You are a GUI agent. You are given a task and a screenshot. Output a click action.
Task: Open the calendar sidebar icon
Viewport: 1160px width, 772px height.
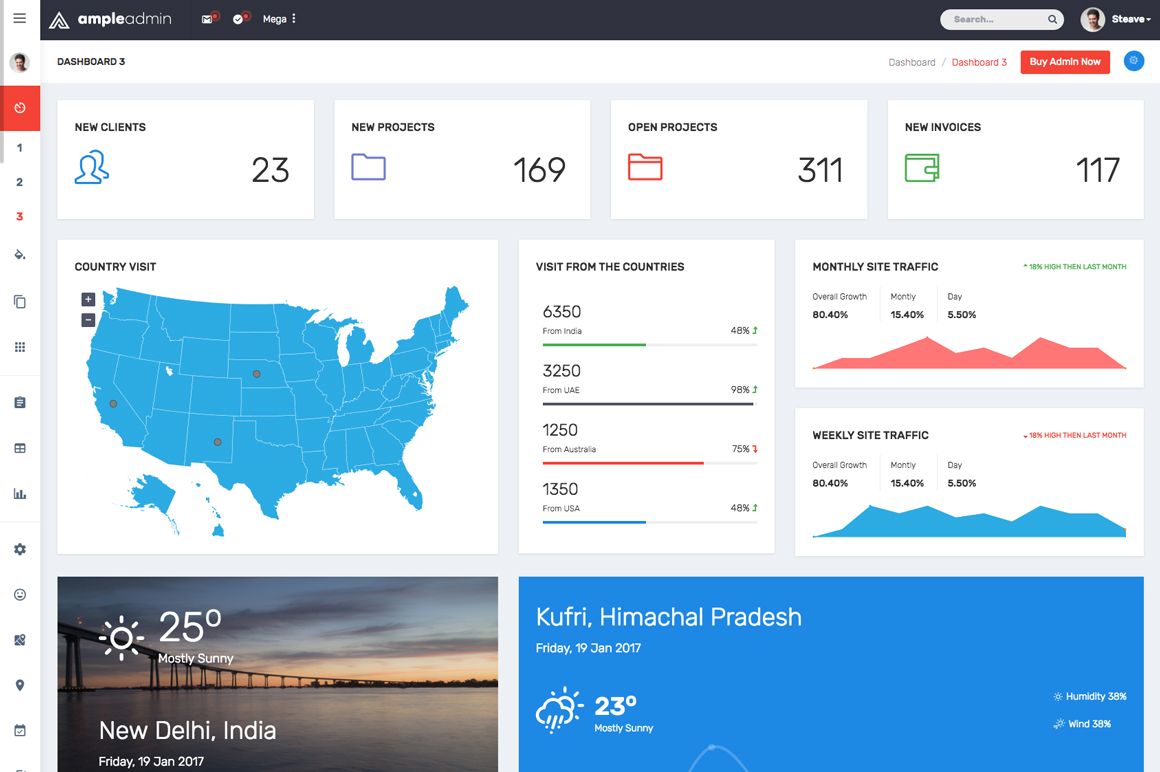tap(20, 731)
